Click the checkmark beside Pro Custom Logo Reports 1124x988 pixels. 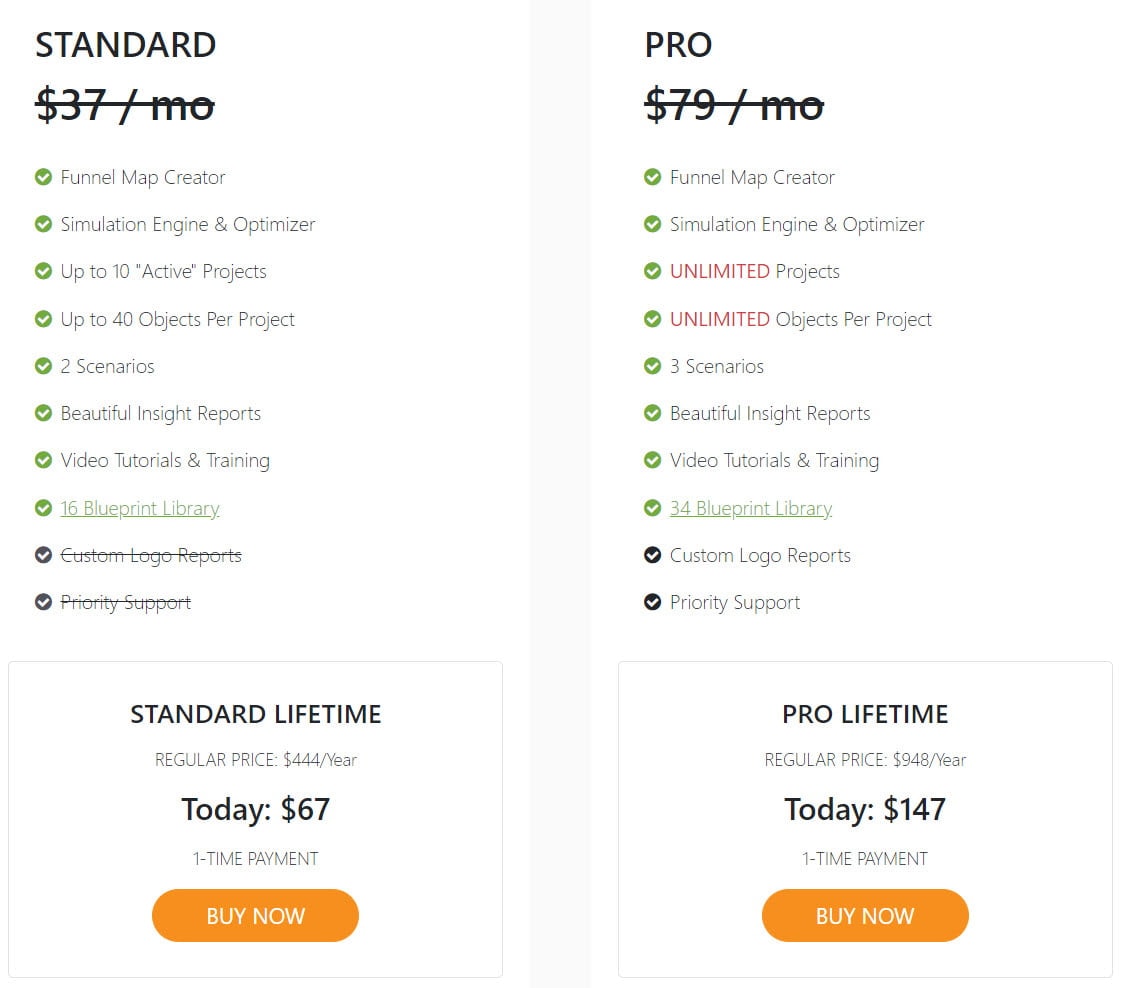point(652,555)
